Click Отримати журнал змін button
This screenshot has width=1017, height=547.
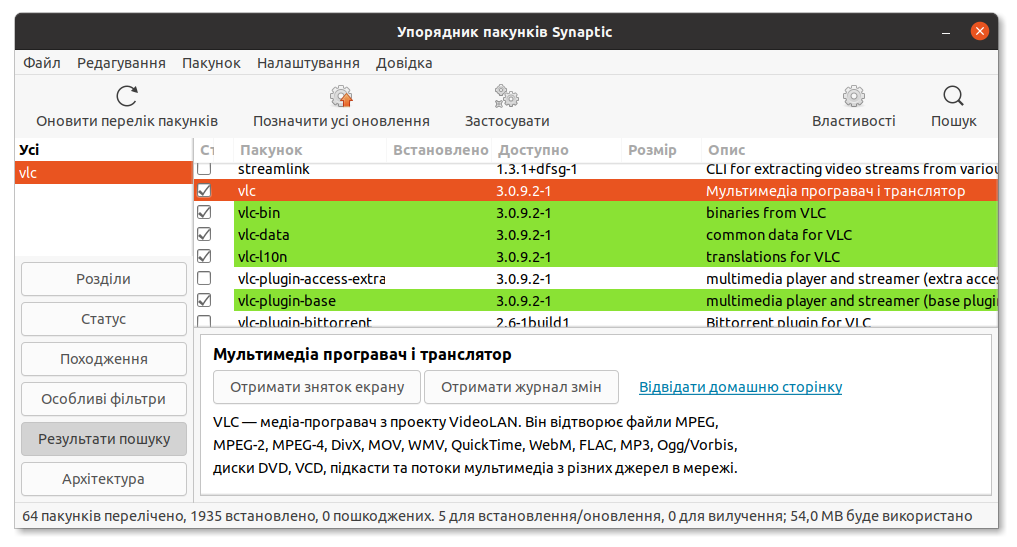pyautogui.click(x=521, y=387)
